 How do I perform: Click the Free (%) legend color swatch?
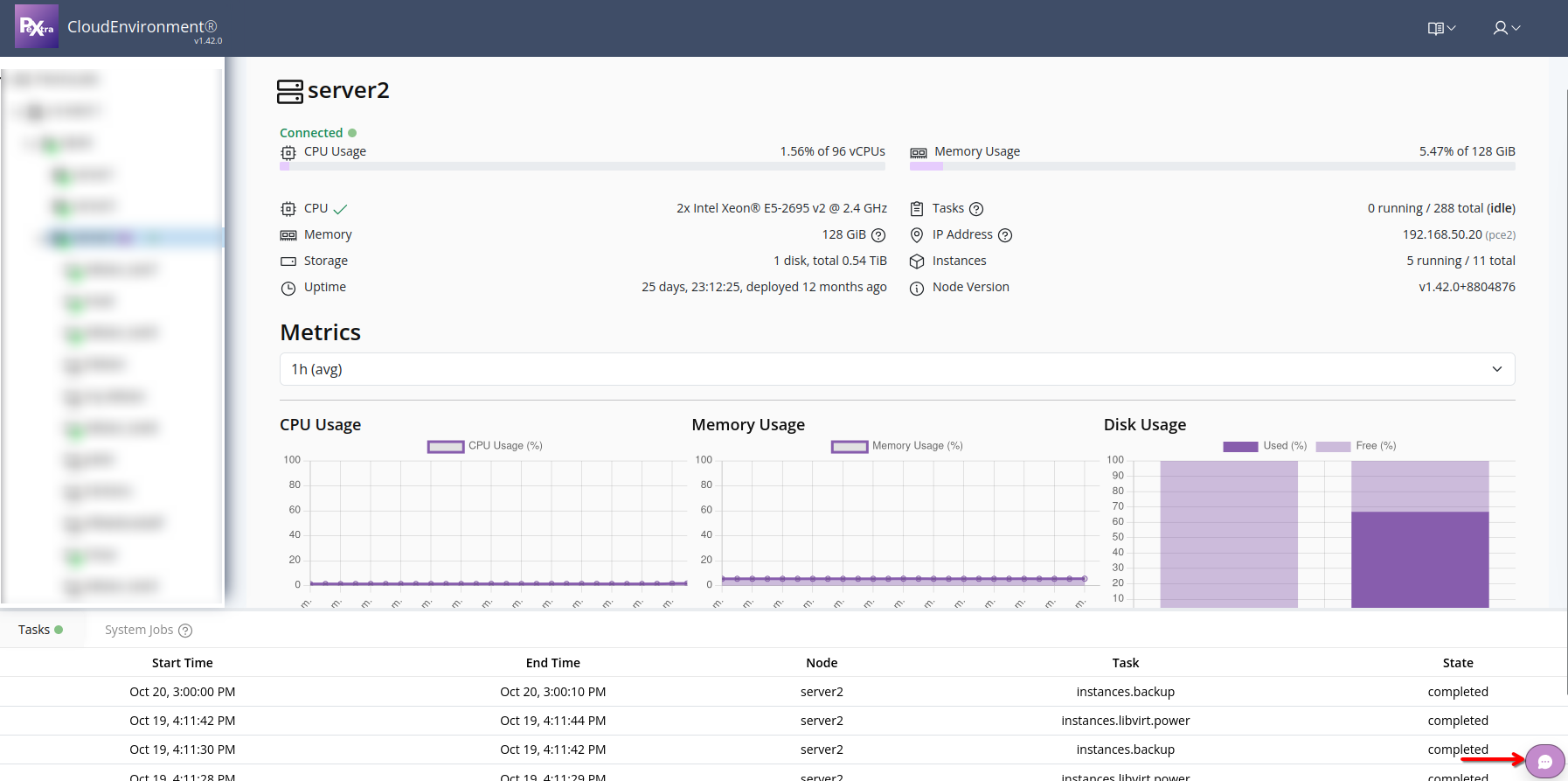tap(1333, 447)
